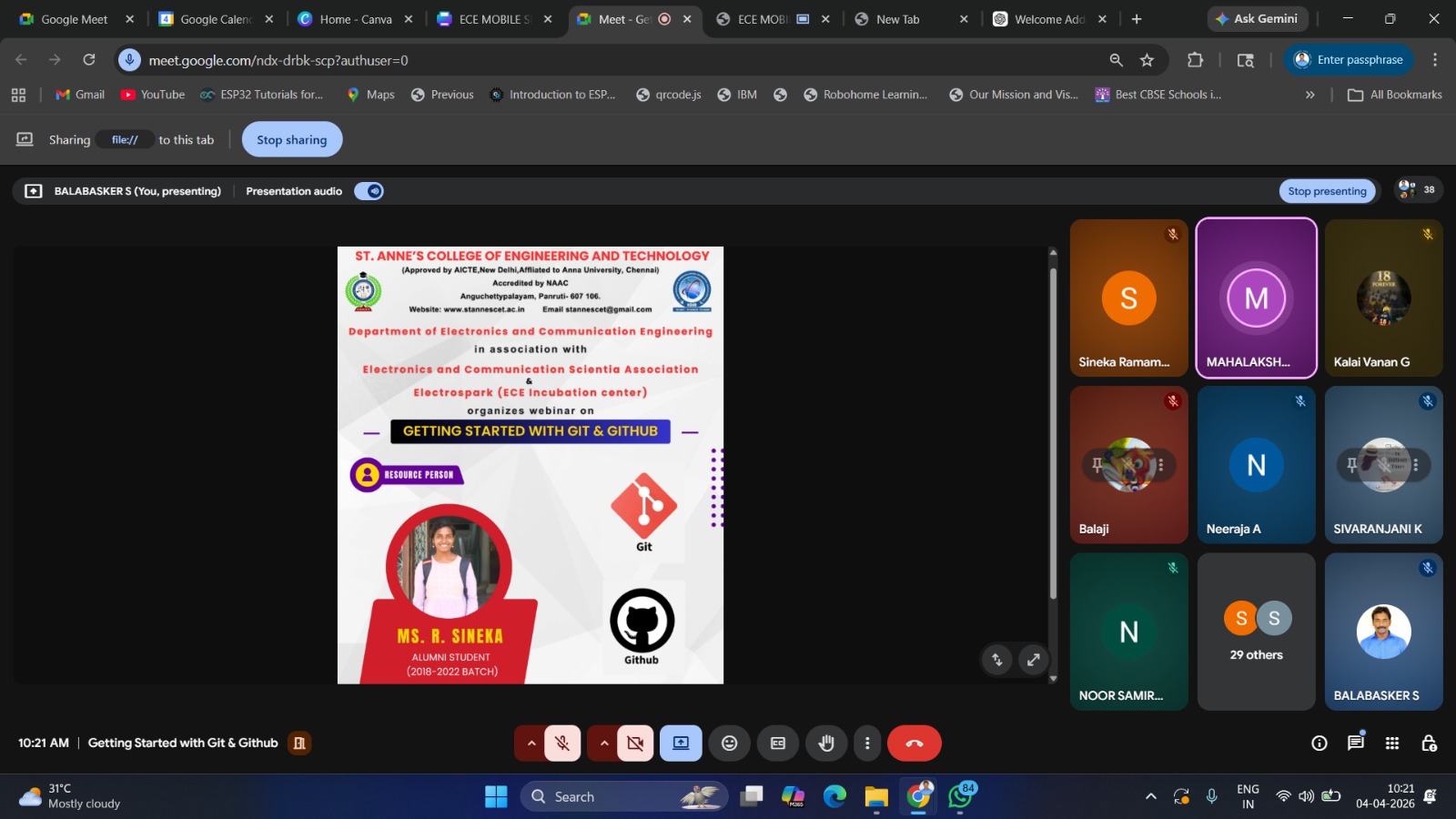Toggle the Presentation audio switch
The height and width of the screenshot is (819, 1456).
tap(369, 191)
